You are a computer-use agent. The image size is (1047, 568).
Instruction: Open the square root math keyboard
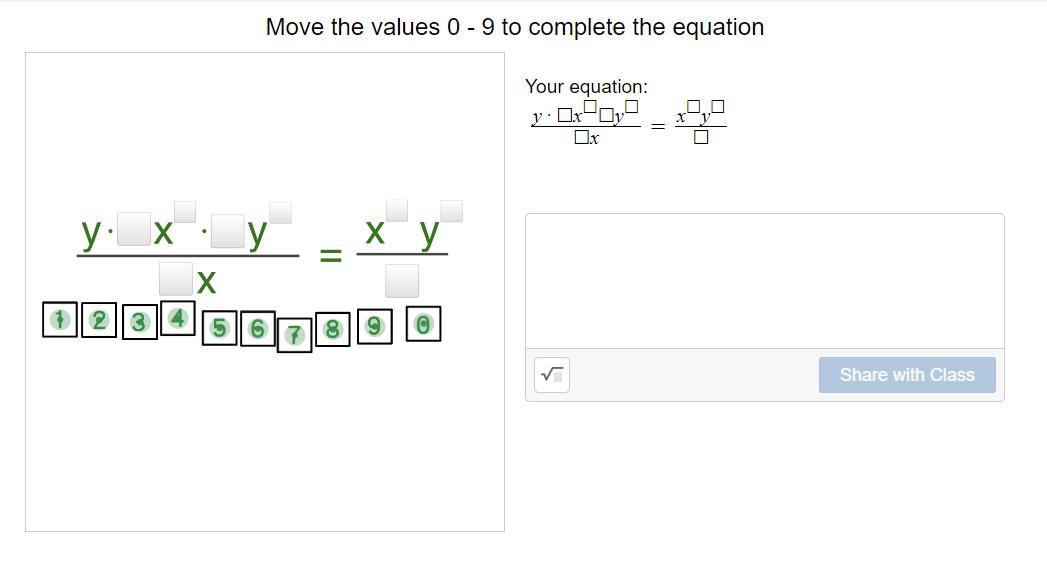552,375
